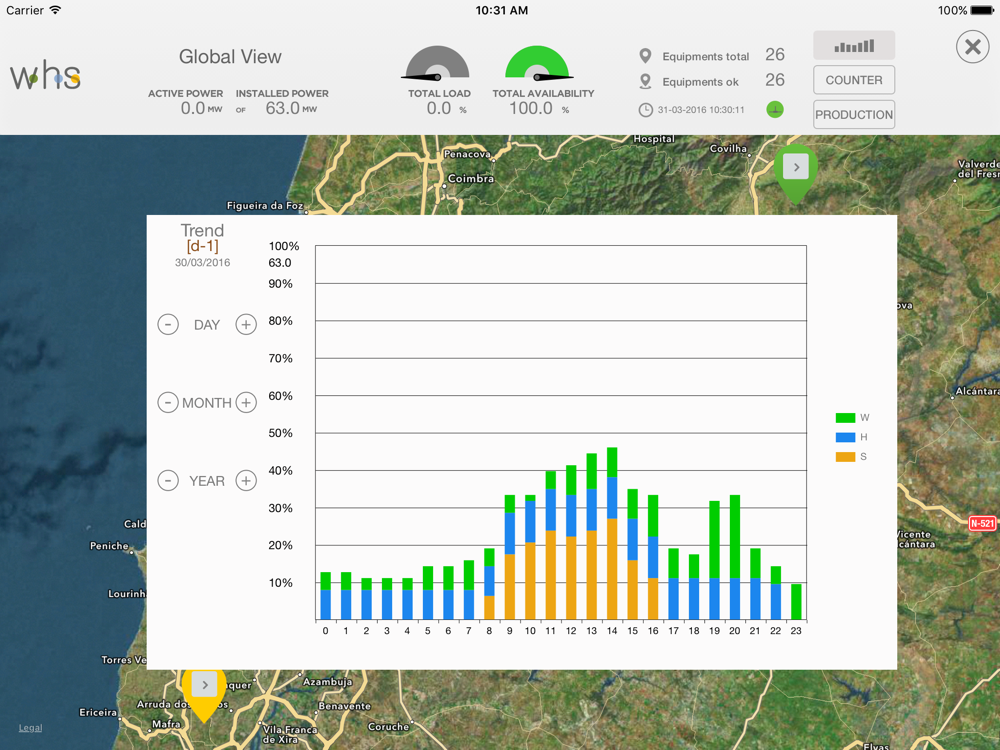Viewport: 1000px width, 750px height.
Task: Tap the green Total Availability gauge
Action: coord(537,63)
